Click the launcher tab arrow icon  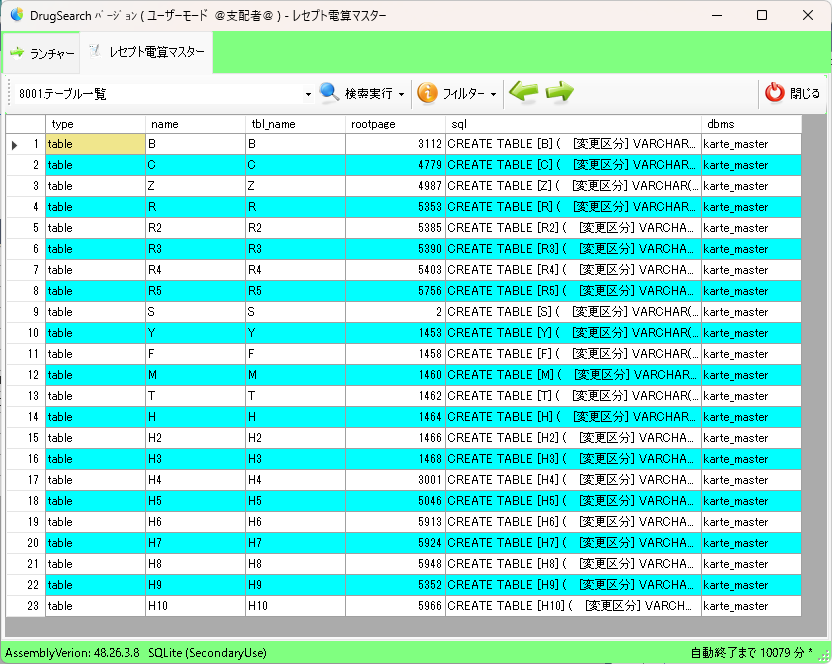tap(18, 53)
